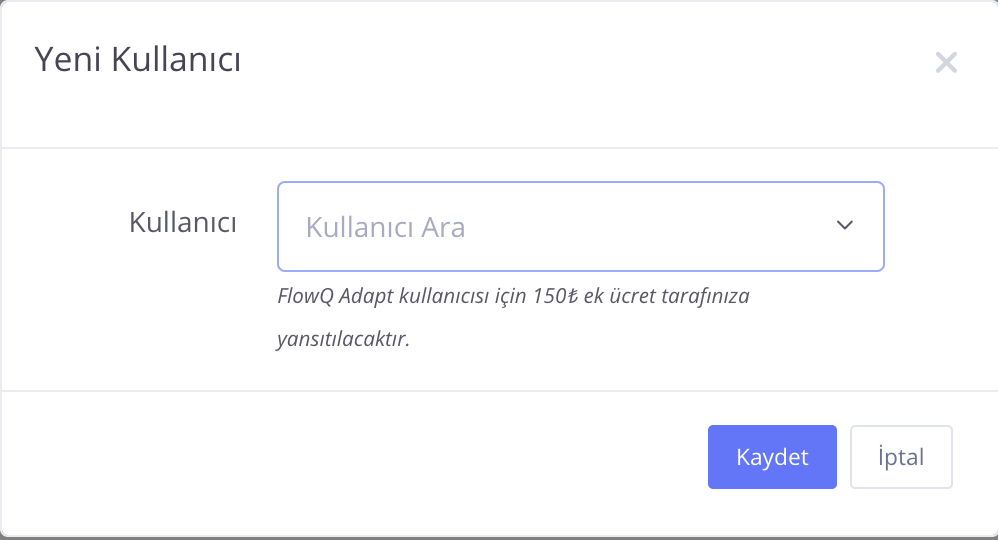Screen dimensions: 998x540
Task: Close the Yeni Kullanıcı dialog with X
Action: 946,63
